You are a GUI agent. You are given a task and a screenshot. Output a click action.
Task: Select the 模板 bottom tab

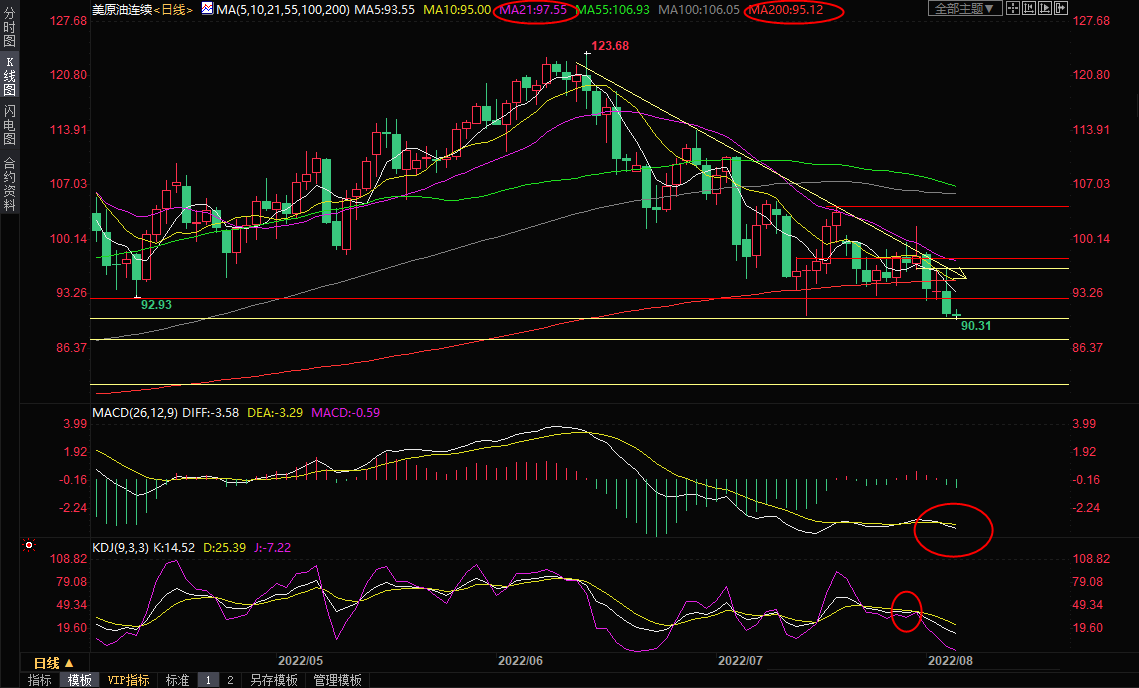point(80,680)
